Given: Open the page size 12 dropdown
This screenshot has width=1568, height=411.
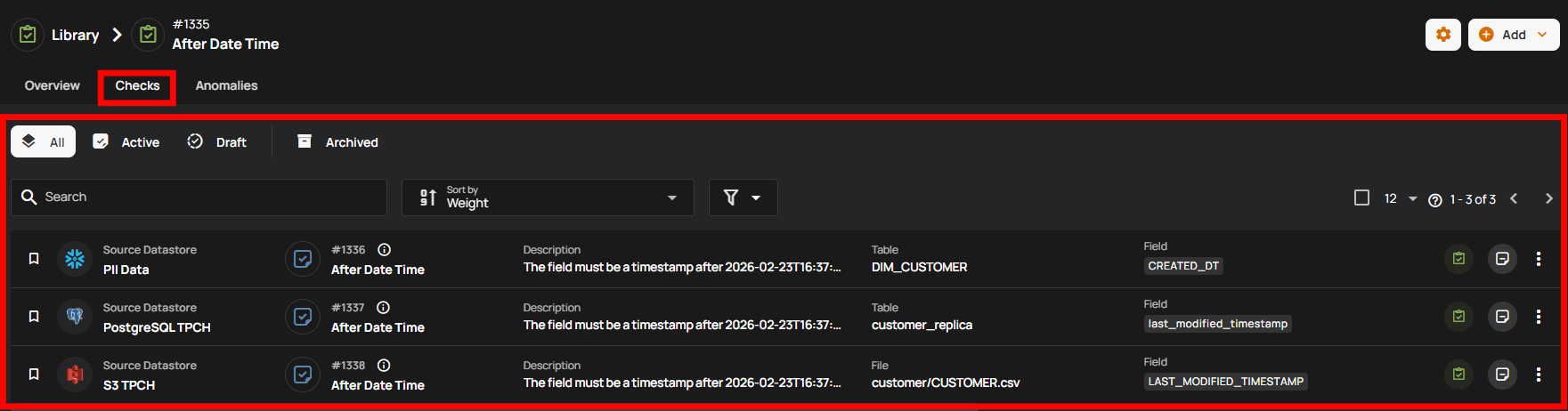Looking at the screenshot, I should (1400, 198).
